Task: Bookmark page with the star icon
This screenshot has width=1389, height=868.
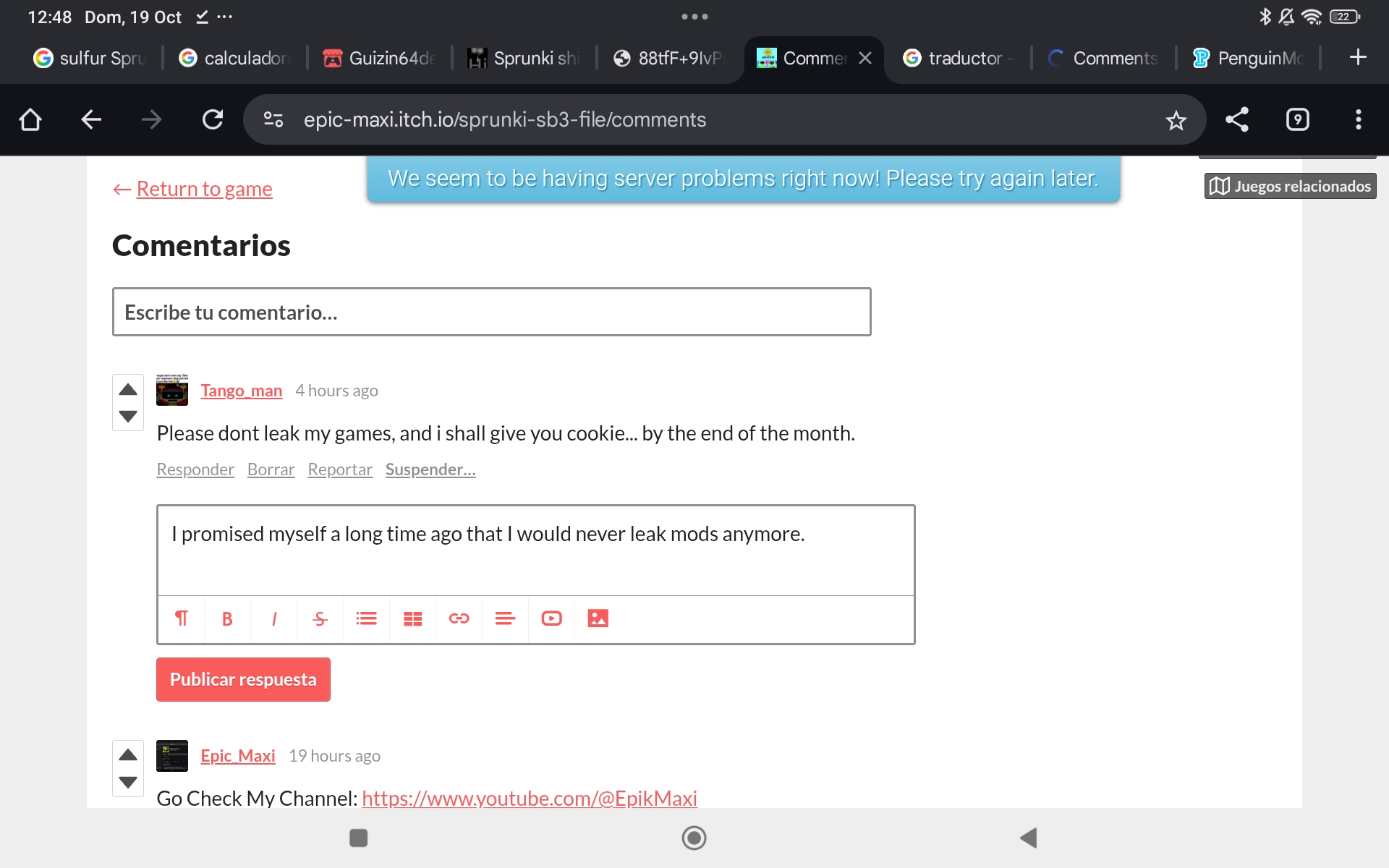Action: click(1176, 119)
